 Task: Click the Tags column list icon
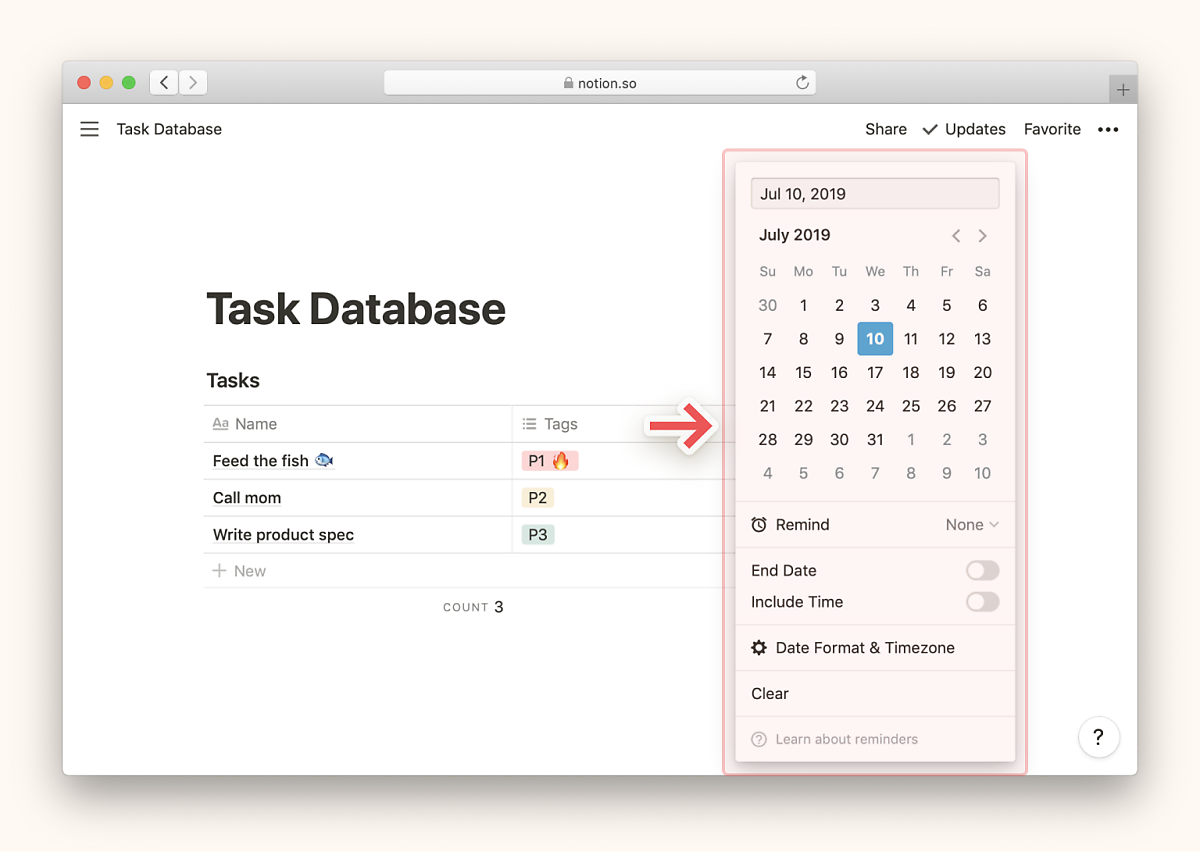coord(530,424)
